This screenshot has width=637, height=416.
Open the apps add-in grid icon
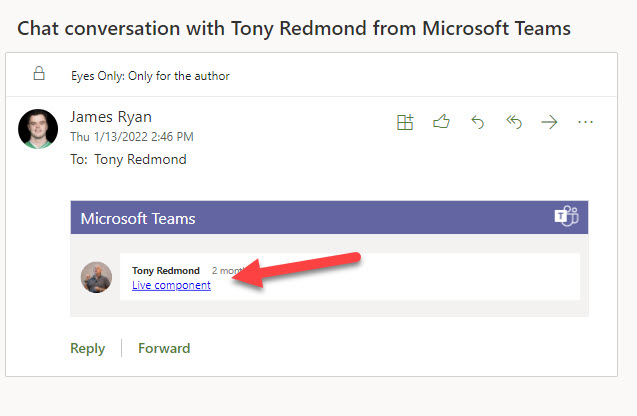(x=405, y=122)
